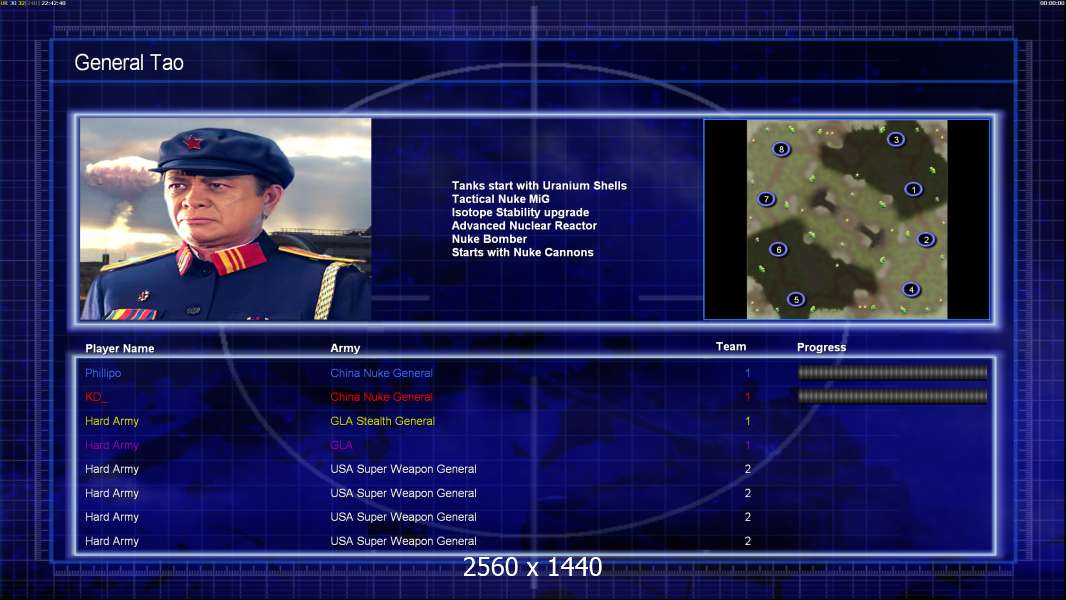Click Phillipo's loading progress bar
Screen dimensions: 1066x600
click(x=892, y=372)
